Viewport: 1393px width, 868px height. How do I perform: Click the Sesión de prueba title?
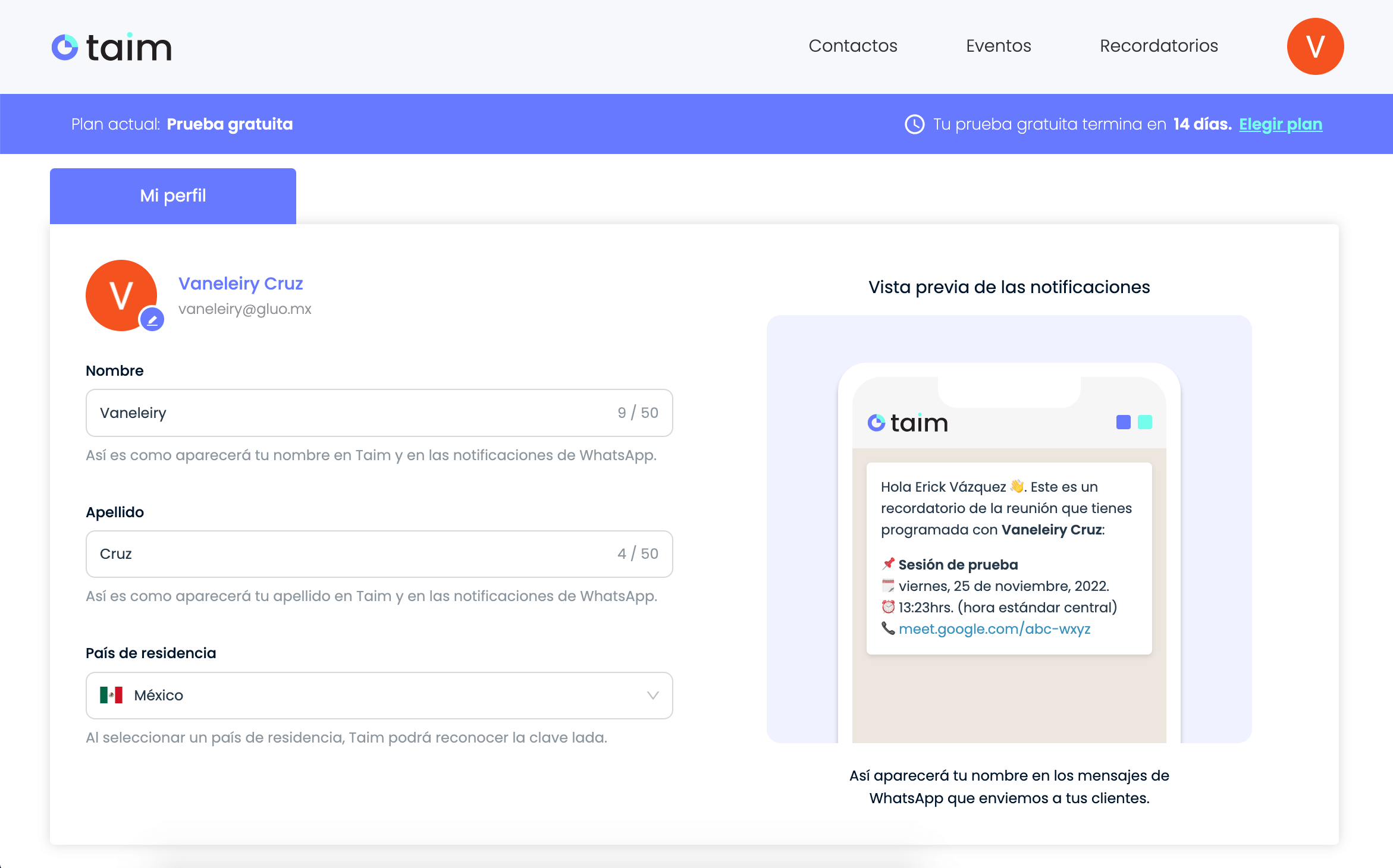point(958,565)
